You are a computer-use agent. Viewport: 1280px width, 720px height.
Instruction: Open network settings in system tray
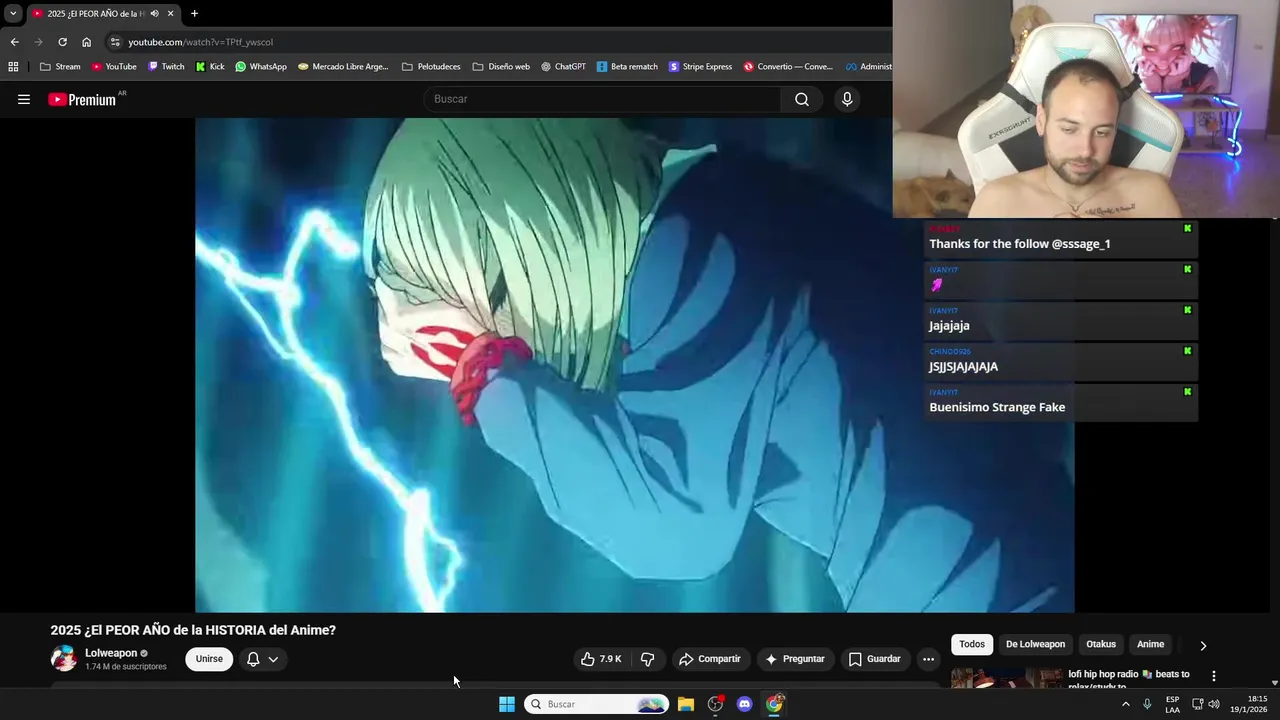coord(1197,704)
